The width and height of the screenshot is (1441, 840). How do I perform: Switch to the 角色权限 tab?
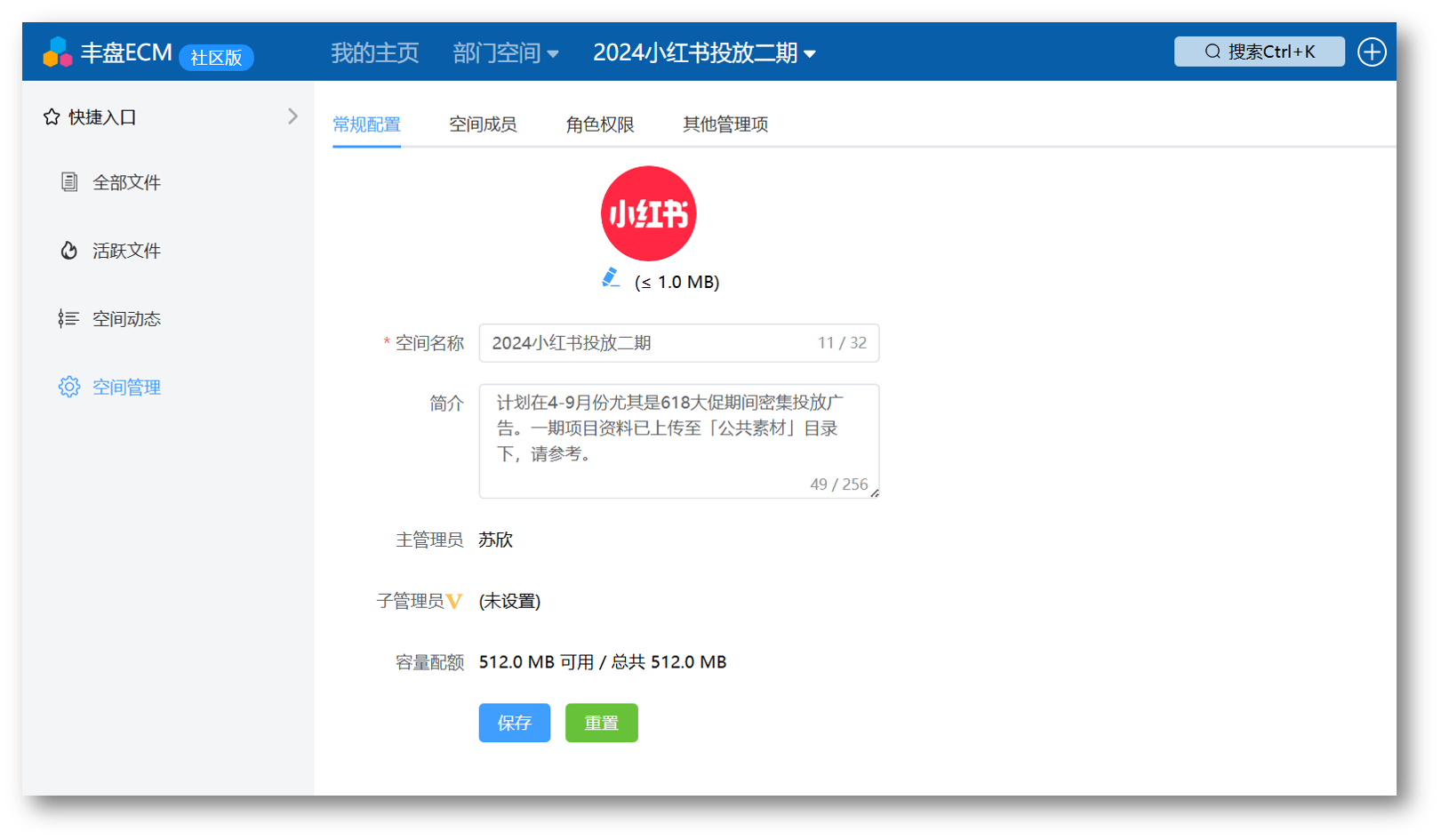click(600, 124)
